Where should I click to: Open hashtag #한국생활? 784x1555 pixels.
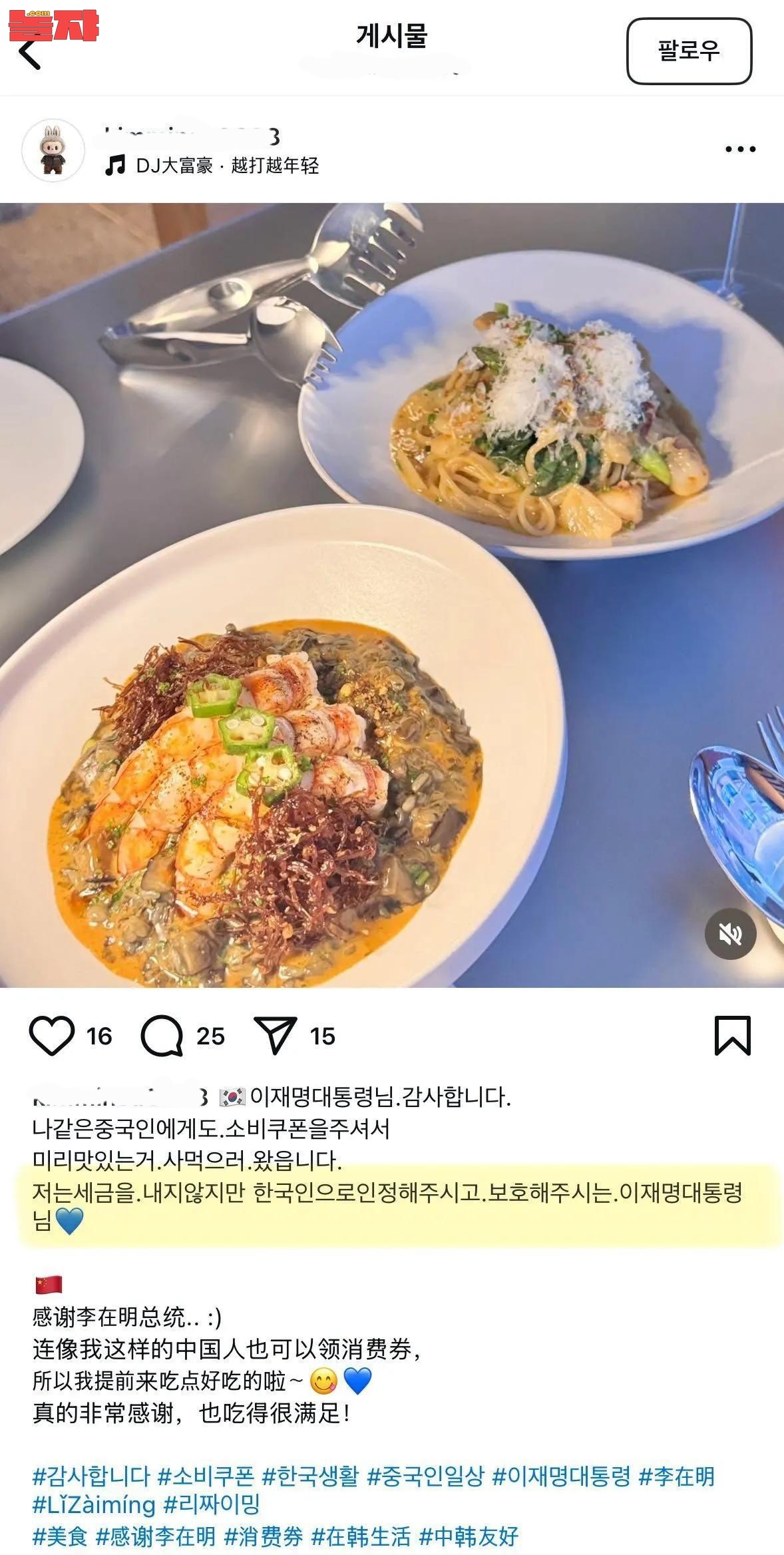click(310, 1476)
